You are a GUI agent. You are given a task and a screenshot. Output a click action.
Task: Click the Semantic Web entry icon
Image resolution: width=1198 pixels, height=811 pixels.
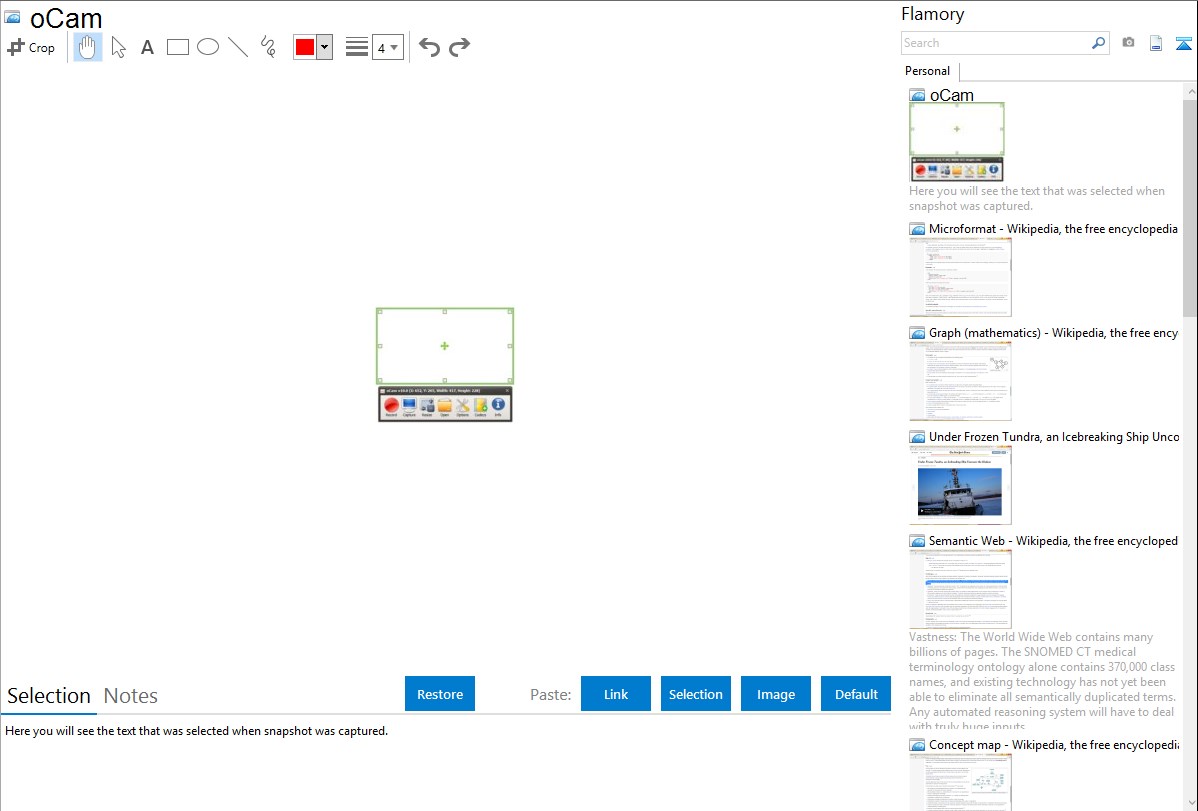pyautogui.click(x=918, y=540)
